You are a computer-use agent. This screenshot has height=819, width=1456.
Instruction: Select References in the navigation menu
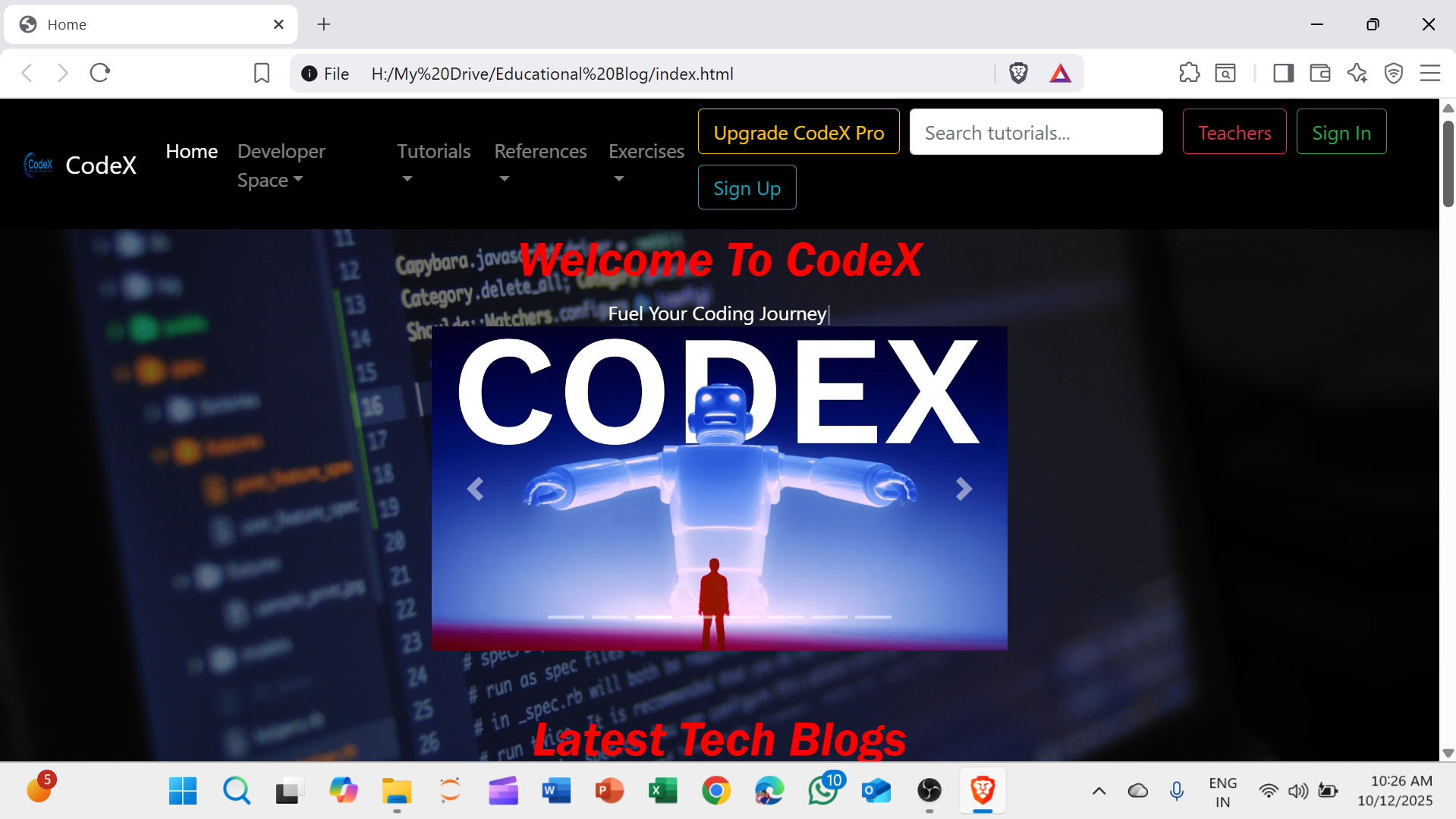click(540, 151)
